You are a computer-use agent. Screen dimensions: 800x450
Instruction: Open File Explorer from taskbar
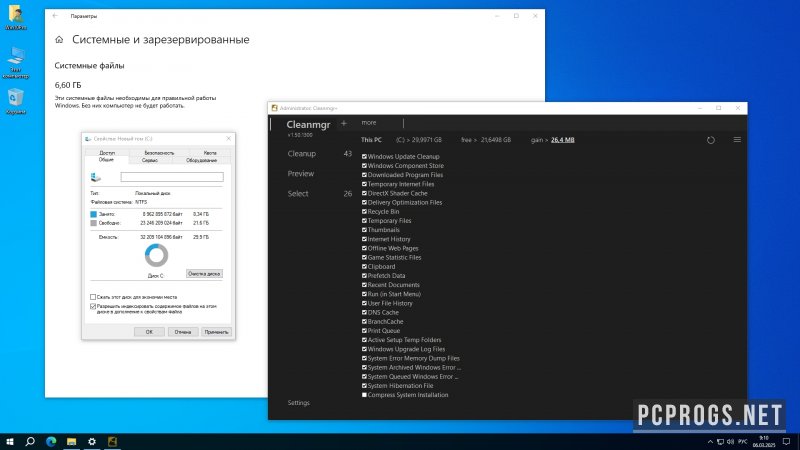coord(71,441)
